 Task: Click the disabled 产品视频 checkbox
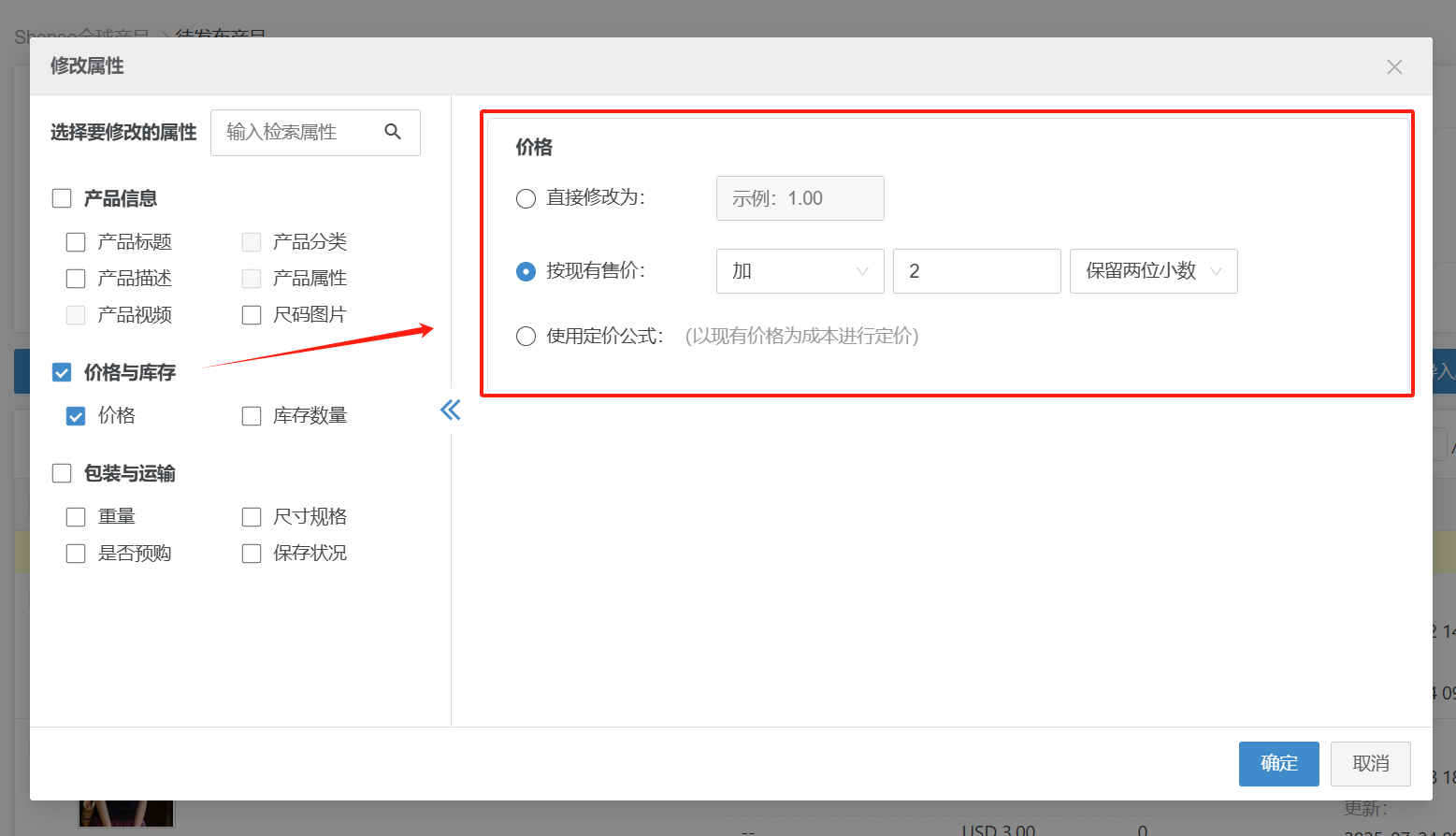click(76, 315)
